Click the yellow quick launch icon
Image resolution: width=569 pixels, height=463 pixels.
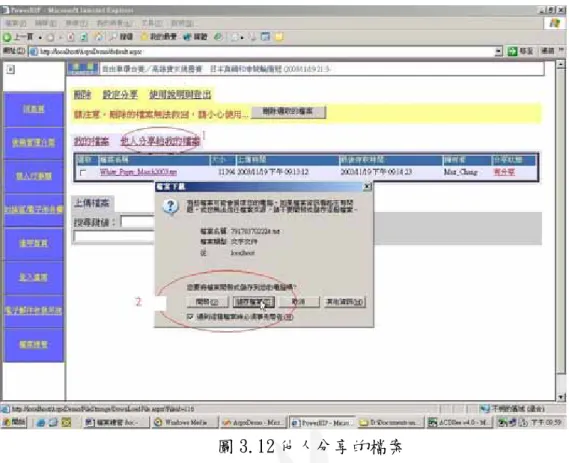(x=66, y=422)
